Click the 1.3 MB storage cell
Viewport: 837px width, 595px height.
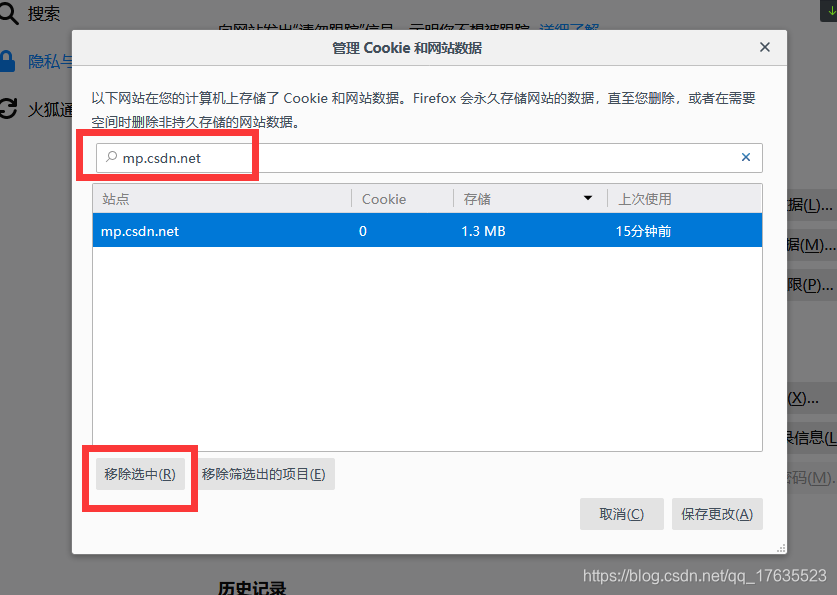tap(483, 231)
